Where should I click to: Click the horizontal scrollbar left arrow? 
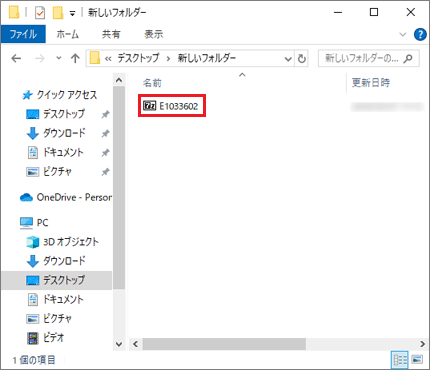(x=135, y=344)
